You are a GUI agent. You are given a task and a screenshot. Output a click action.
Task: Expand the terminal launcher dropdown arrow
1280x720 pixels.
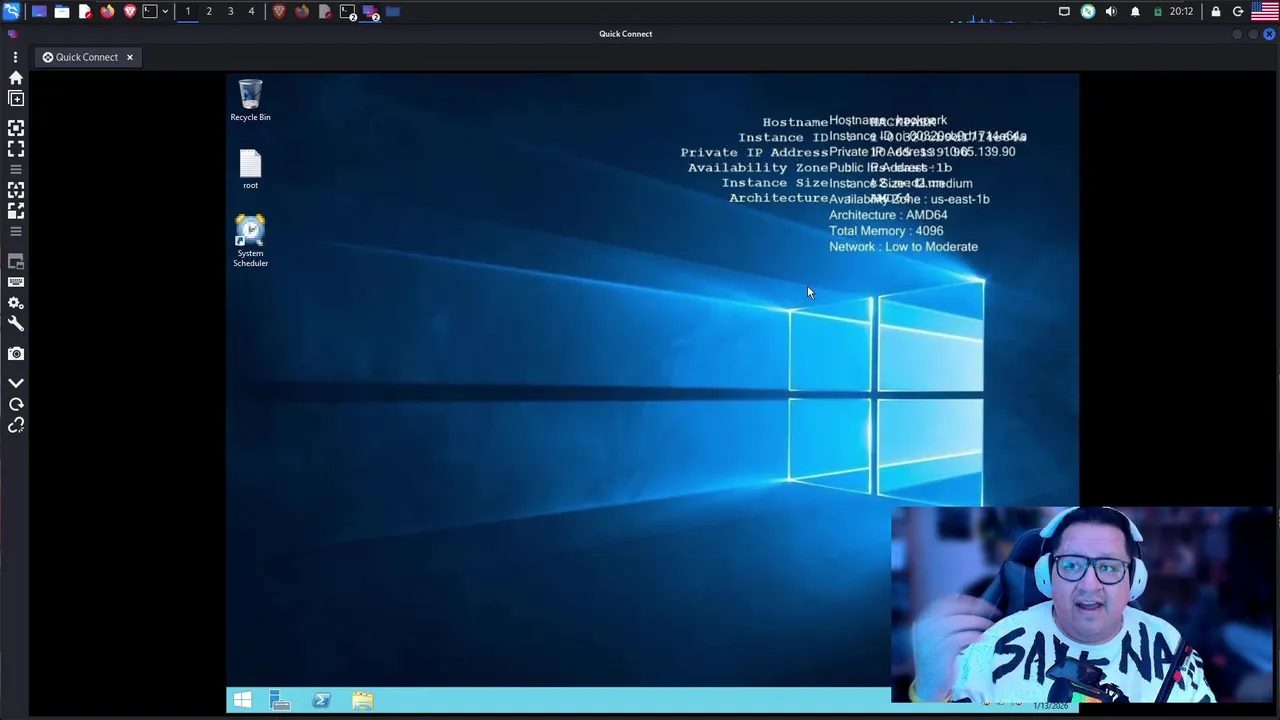coord(165,11)
